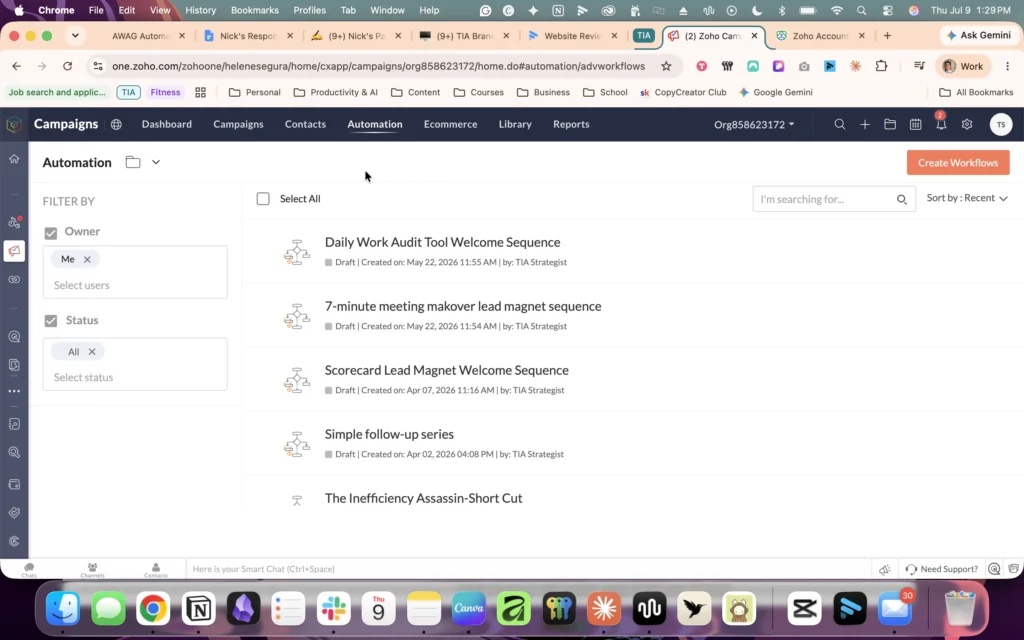Open Sort by Recent dropdown

(967, 198)
